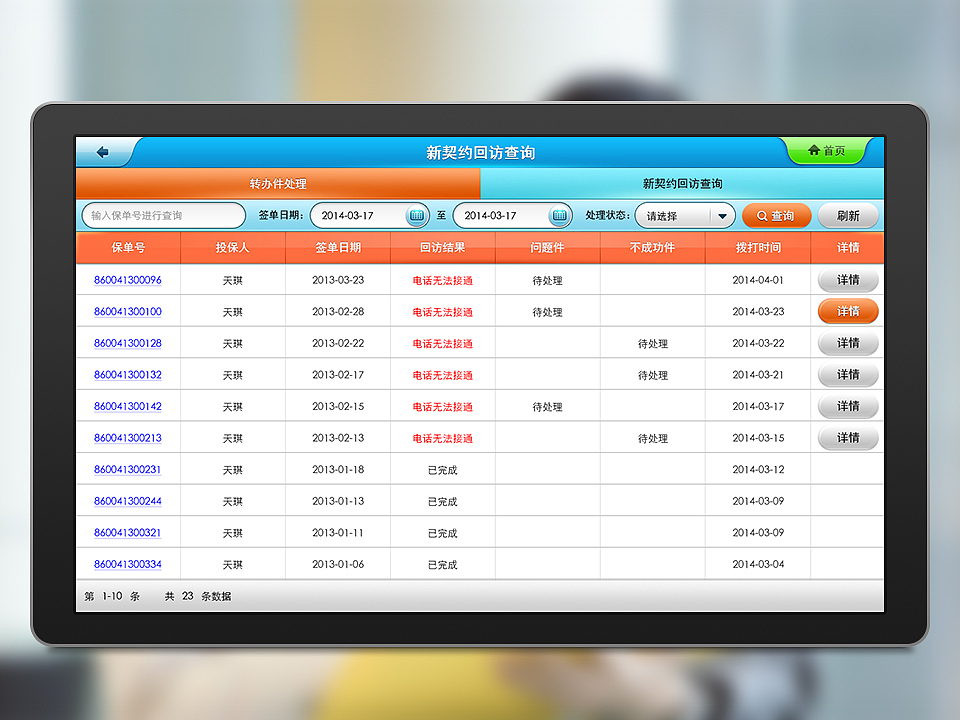This screenshot has height=720, width=960.
Task: Click 电话无法接通 in row 860041300213
Action: (443, 438)
